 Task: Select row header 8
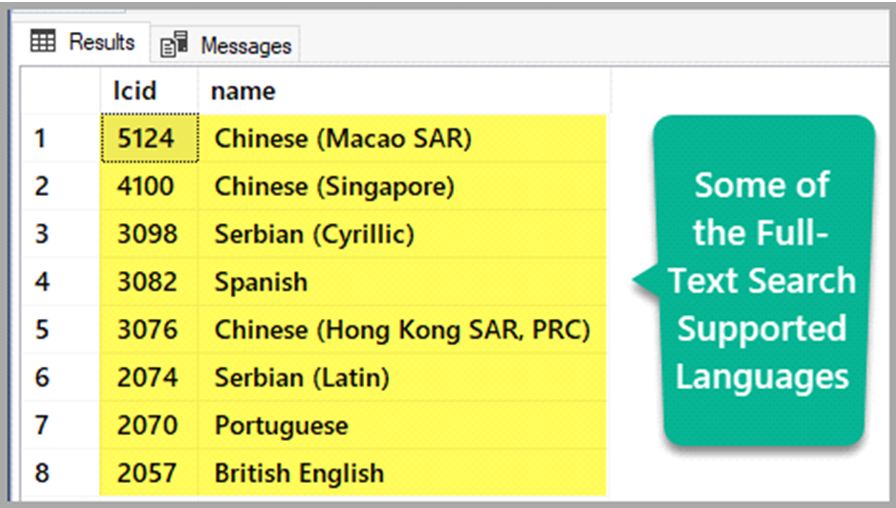[x=62, y=473]
